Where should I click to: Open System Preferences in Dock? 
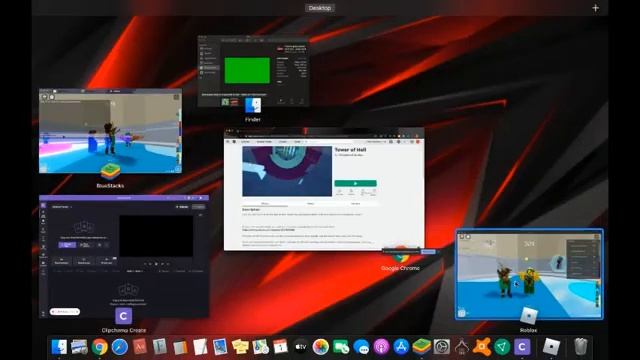pos(442,347)
